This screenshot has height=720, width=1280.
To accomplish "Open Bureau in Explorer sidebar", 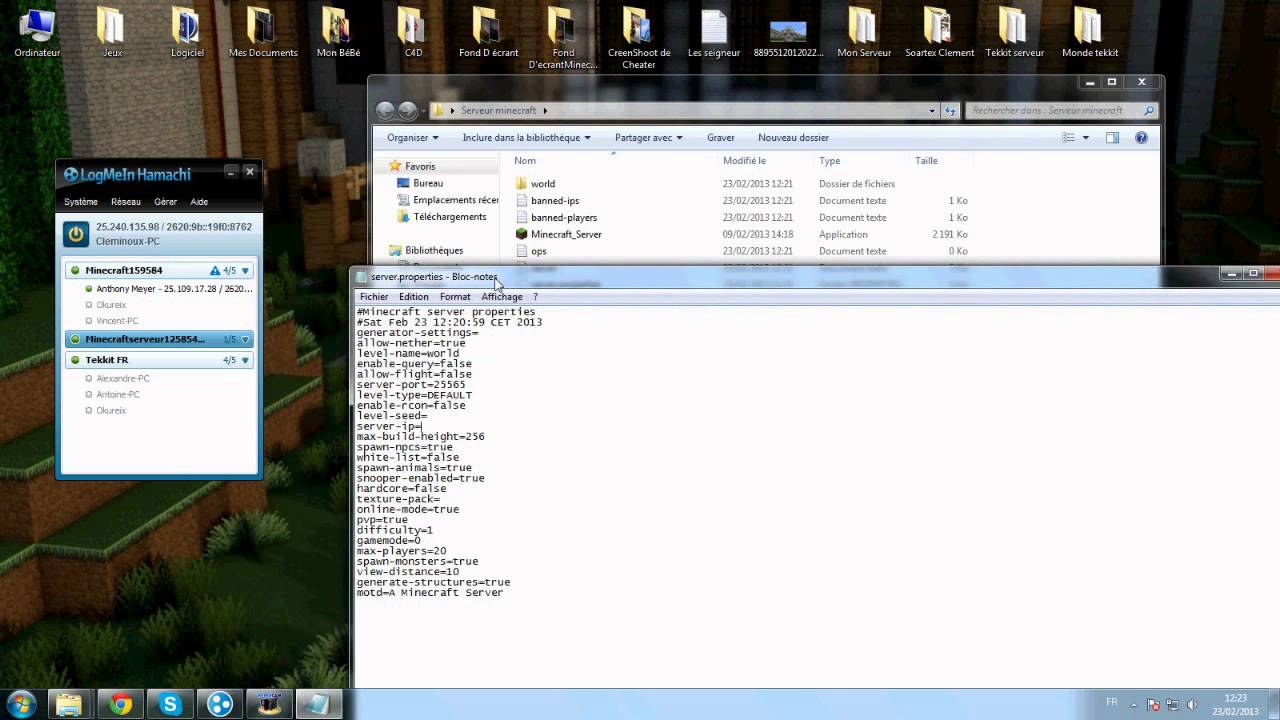I will click(428, 184).
